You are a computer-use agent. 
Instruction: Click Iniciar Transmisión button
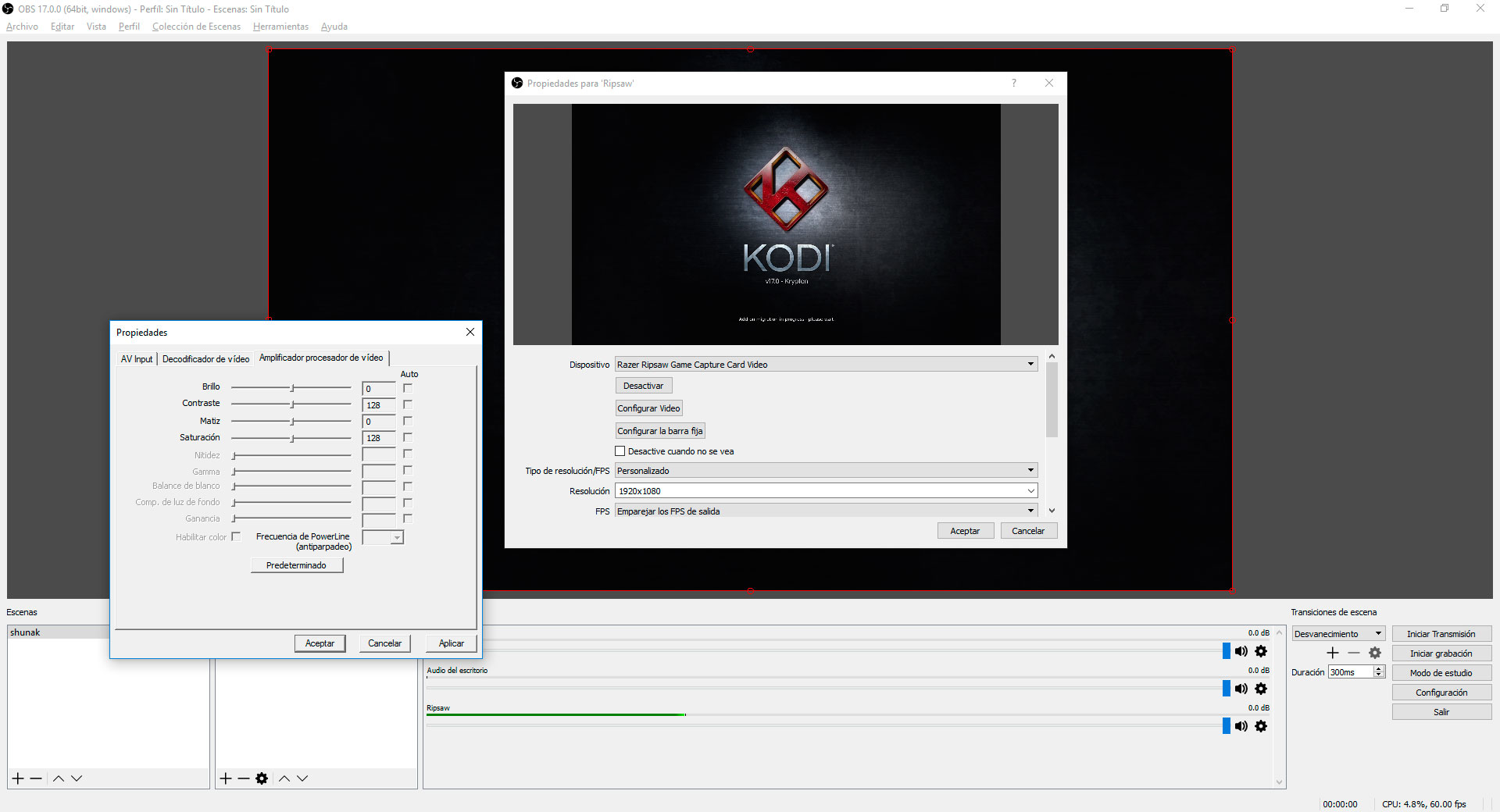(x=1441, y=634)
